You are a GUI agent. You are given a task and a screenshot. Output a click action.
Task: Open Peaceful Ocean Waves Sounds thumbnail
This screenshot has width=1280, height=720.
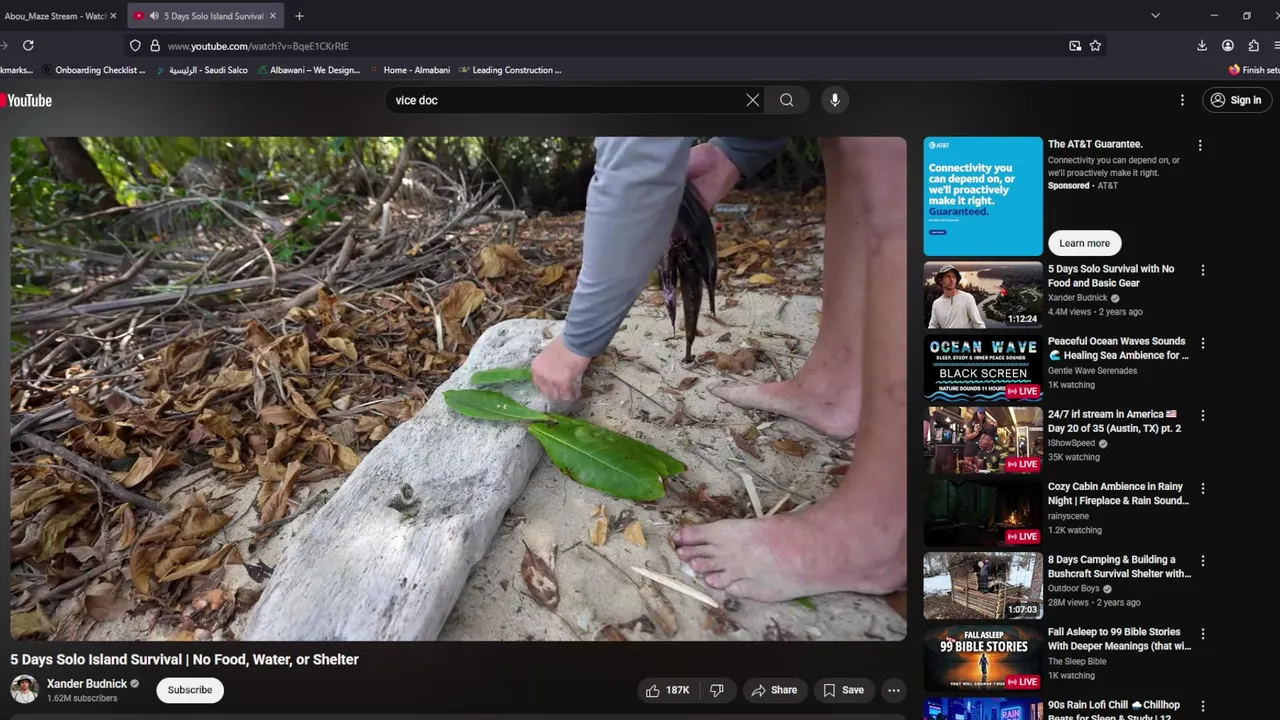click(x=982, y=367)
